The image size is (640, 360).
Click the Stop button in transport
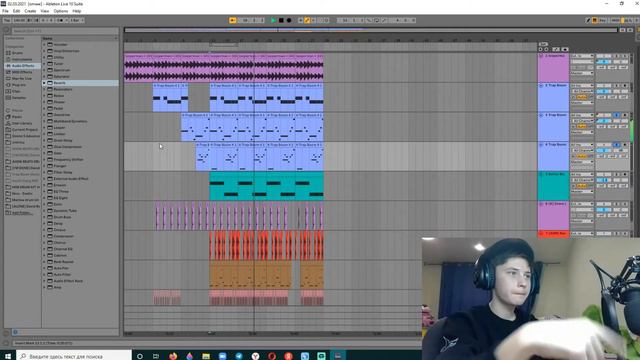[x=281, y=20]
